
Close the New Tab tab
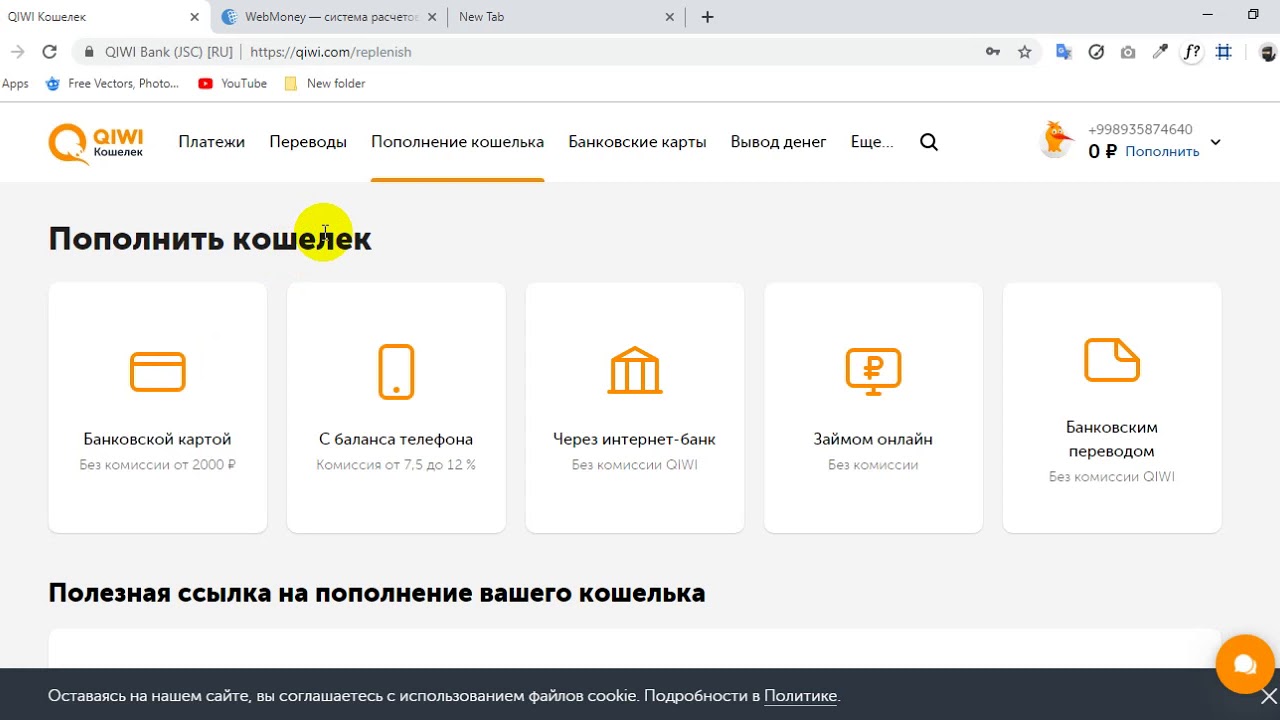[x=670, y=17]
